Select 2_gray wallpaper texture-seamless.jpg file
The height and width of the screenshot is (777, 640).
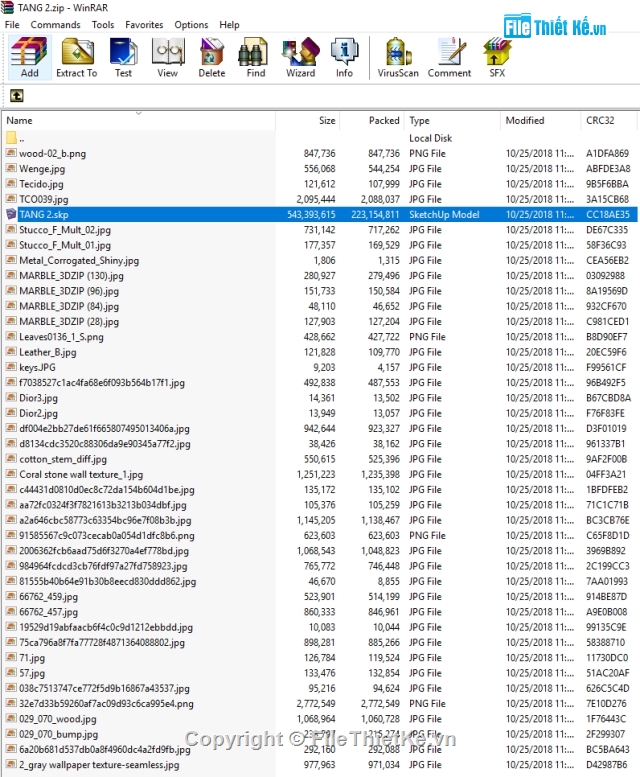point(99,765)
